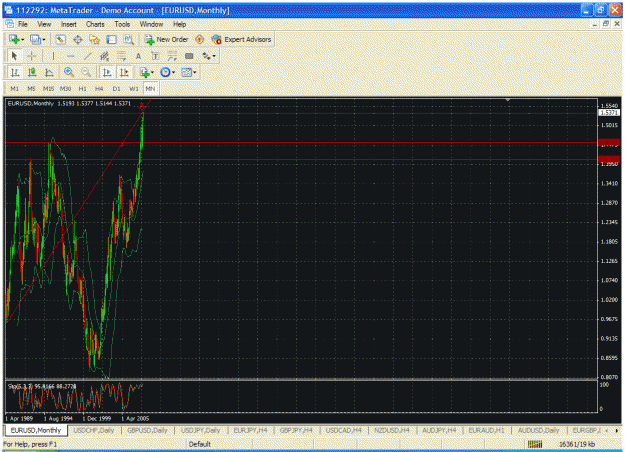Open the Strategy Tester icon
Screen dimensions: 625x452
[x=128, y=39]
